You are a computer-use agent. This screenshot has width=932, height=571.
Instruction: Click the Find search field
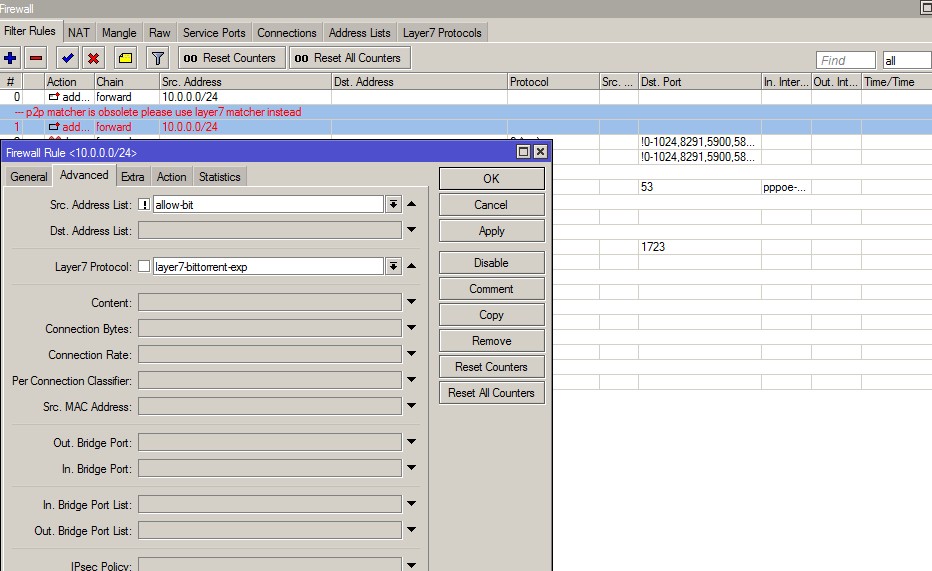coord(845,60)
